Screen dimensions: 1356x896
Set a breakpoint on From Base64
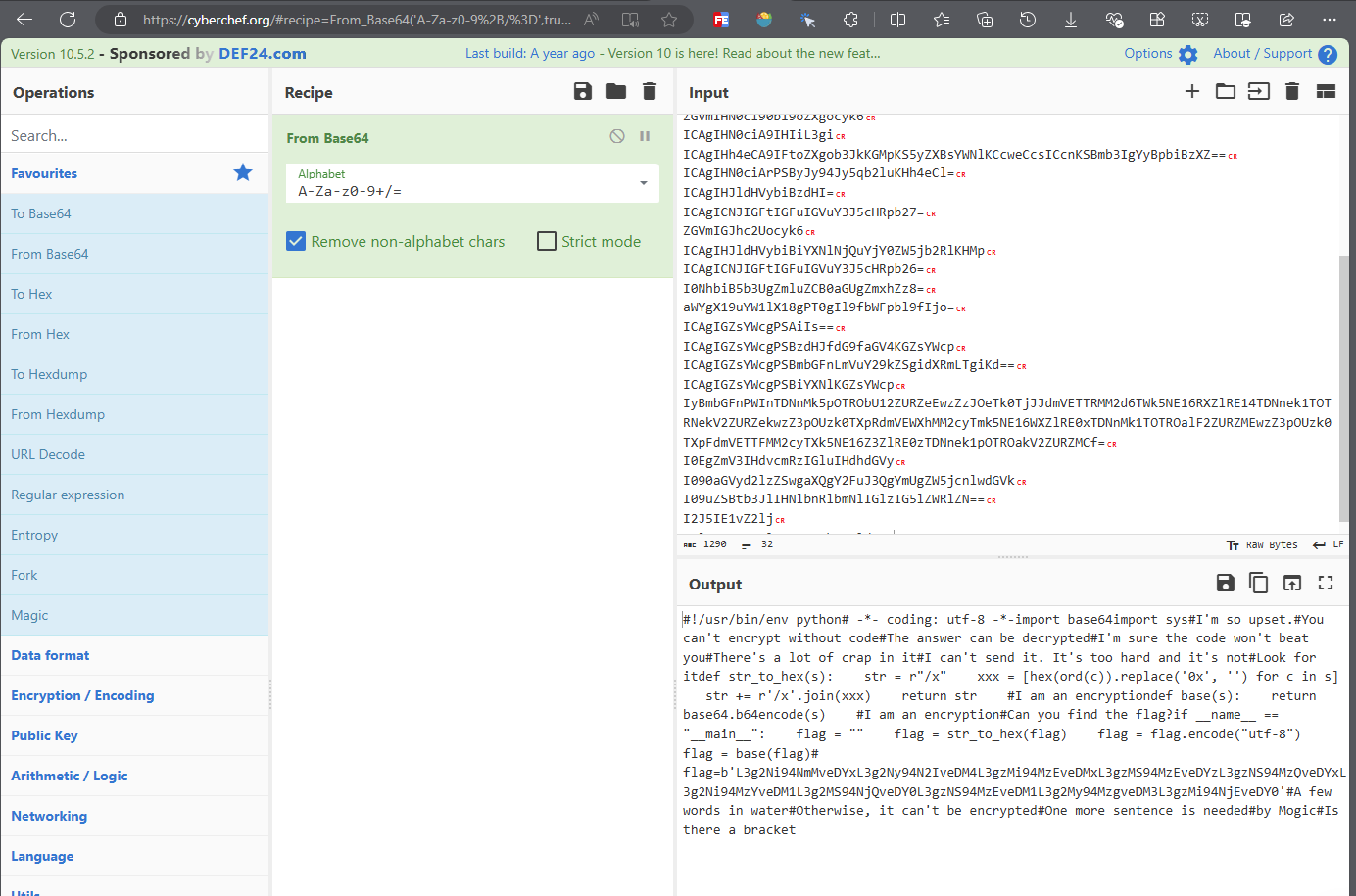point(645,136)
